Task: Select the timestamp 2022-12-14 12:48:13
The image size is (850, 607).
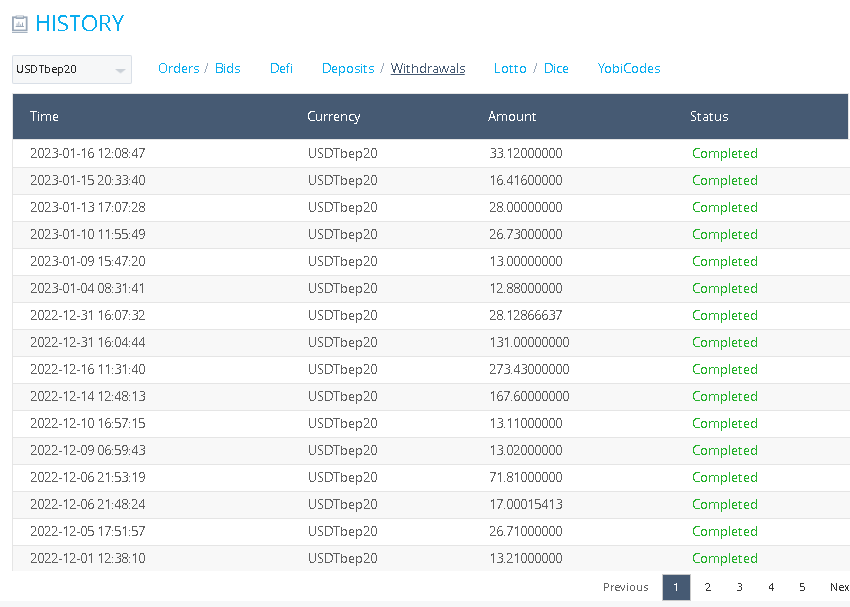Action: (88, 397)
